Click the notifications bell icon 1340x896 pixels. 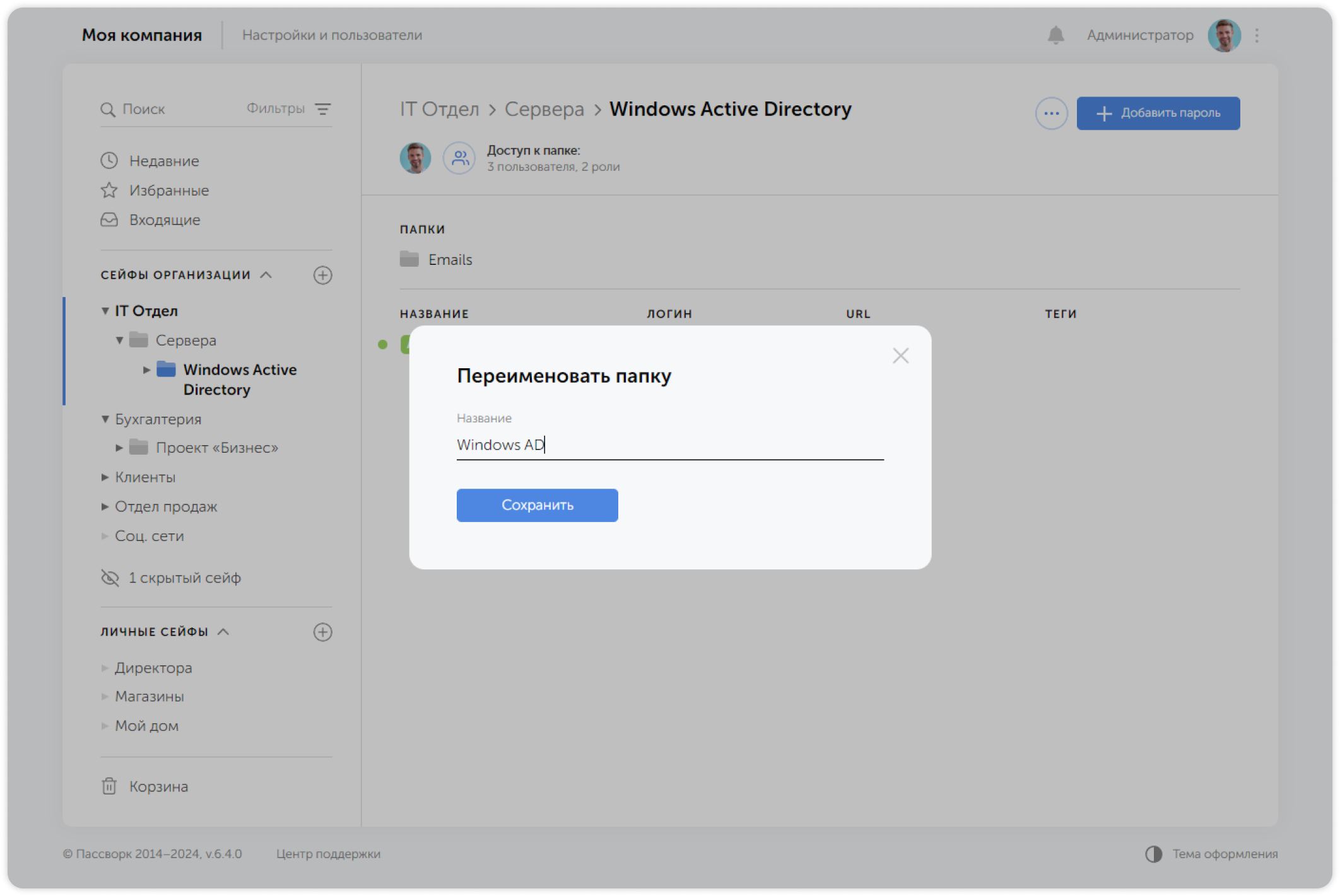point(1055,35)
